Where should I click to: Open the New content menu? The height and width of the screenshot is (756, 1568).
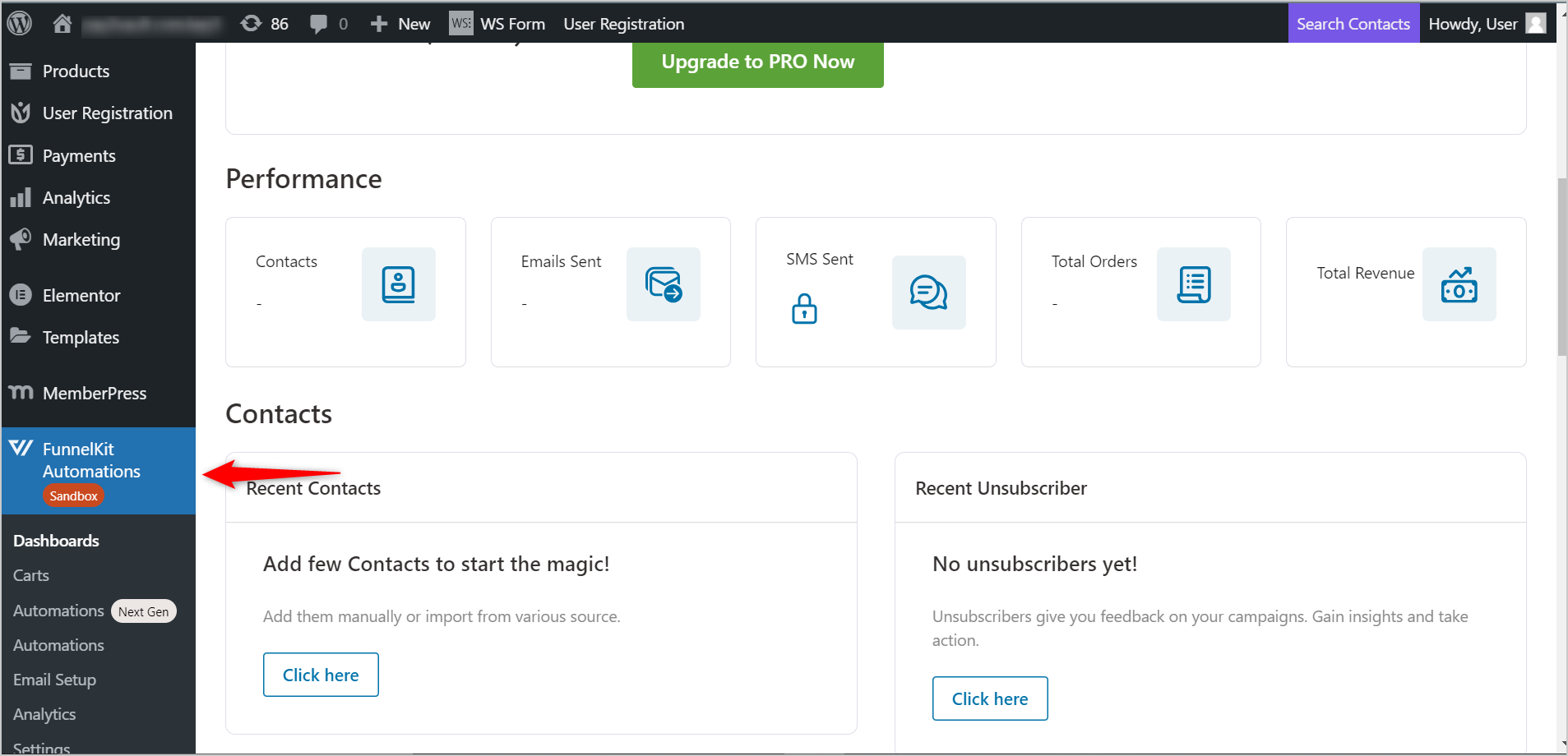[400, 24]
